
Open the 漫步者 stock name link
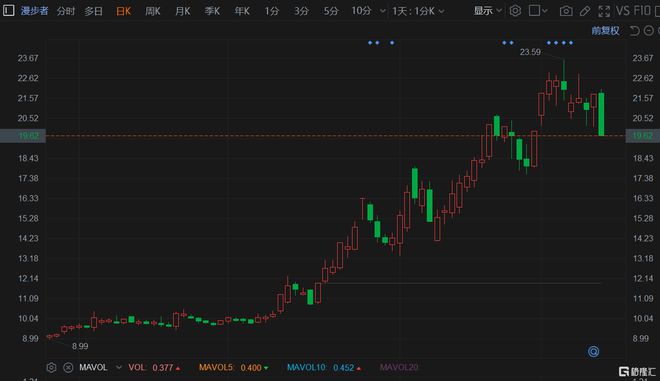point(34,11)
